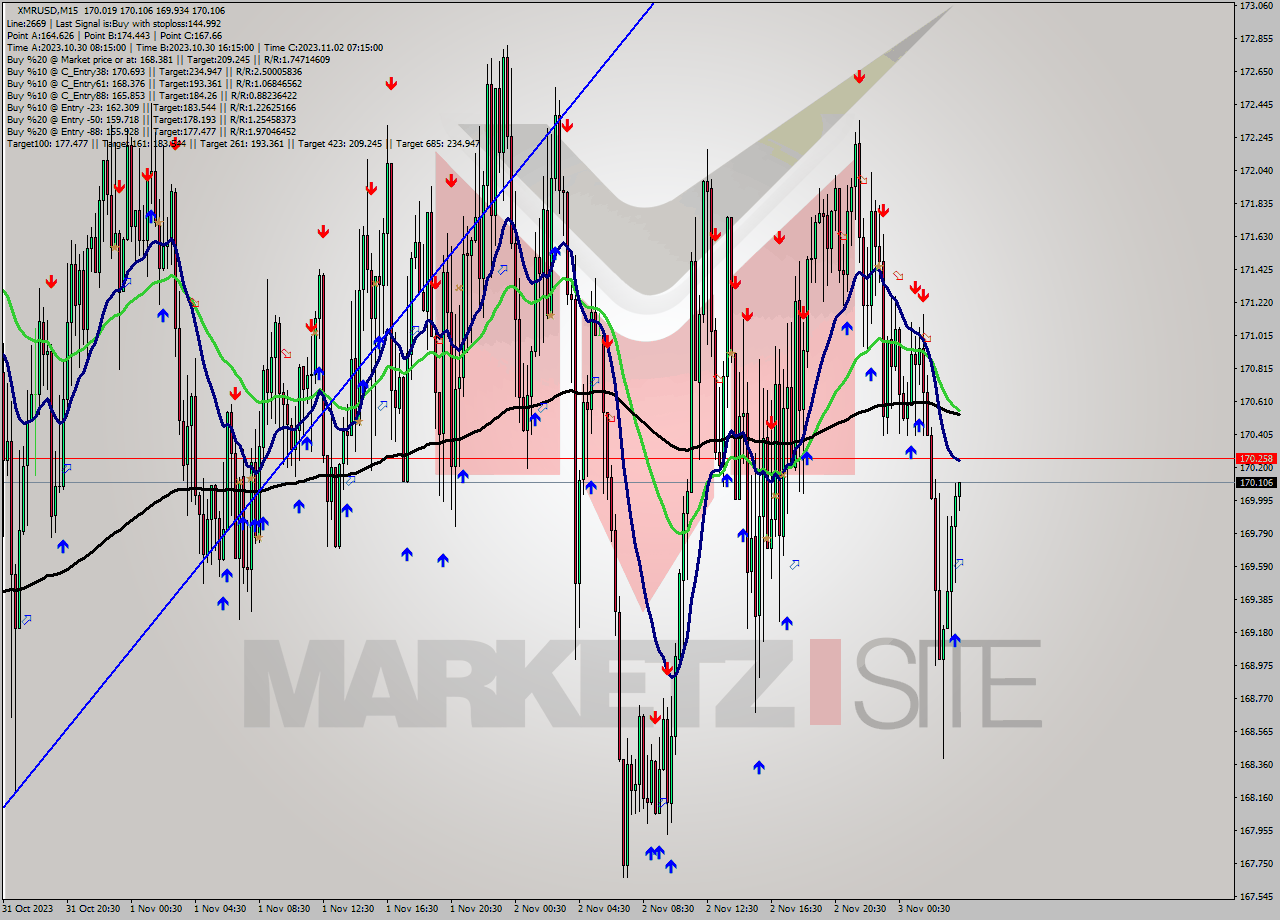Click the 170.400 price axis label

1256,435
